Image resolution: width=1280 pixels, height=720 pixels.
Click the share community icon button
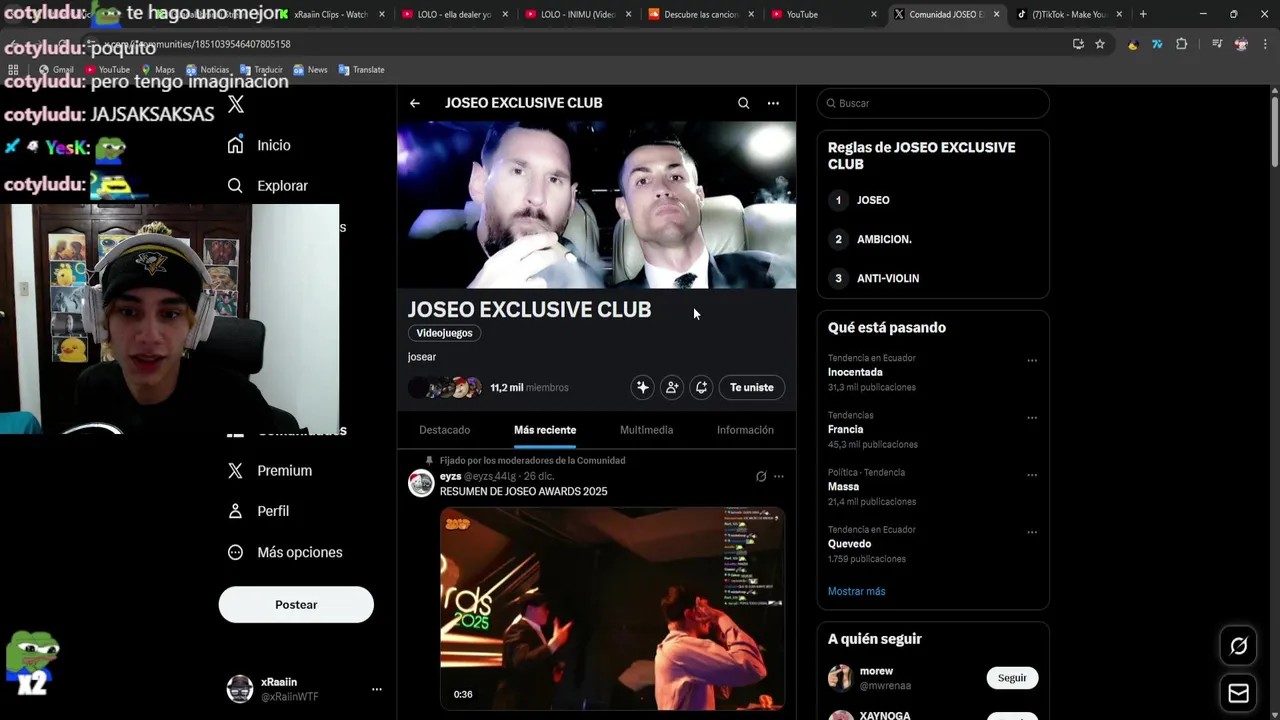[702, 387]
